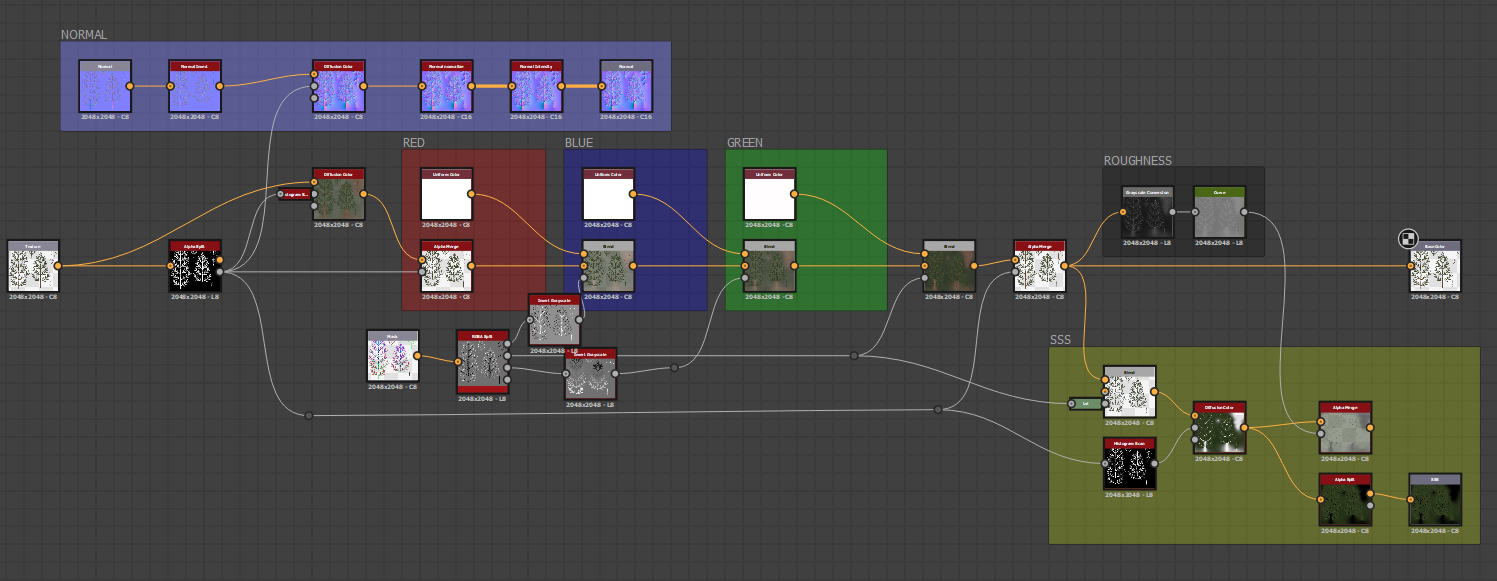This screenshot has height=581, width=1497.
Task: Click the Histogram Scan node in SSS frame
Action: coord(1129,464)
